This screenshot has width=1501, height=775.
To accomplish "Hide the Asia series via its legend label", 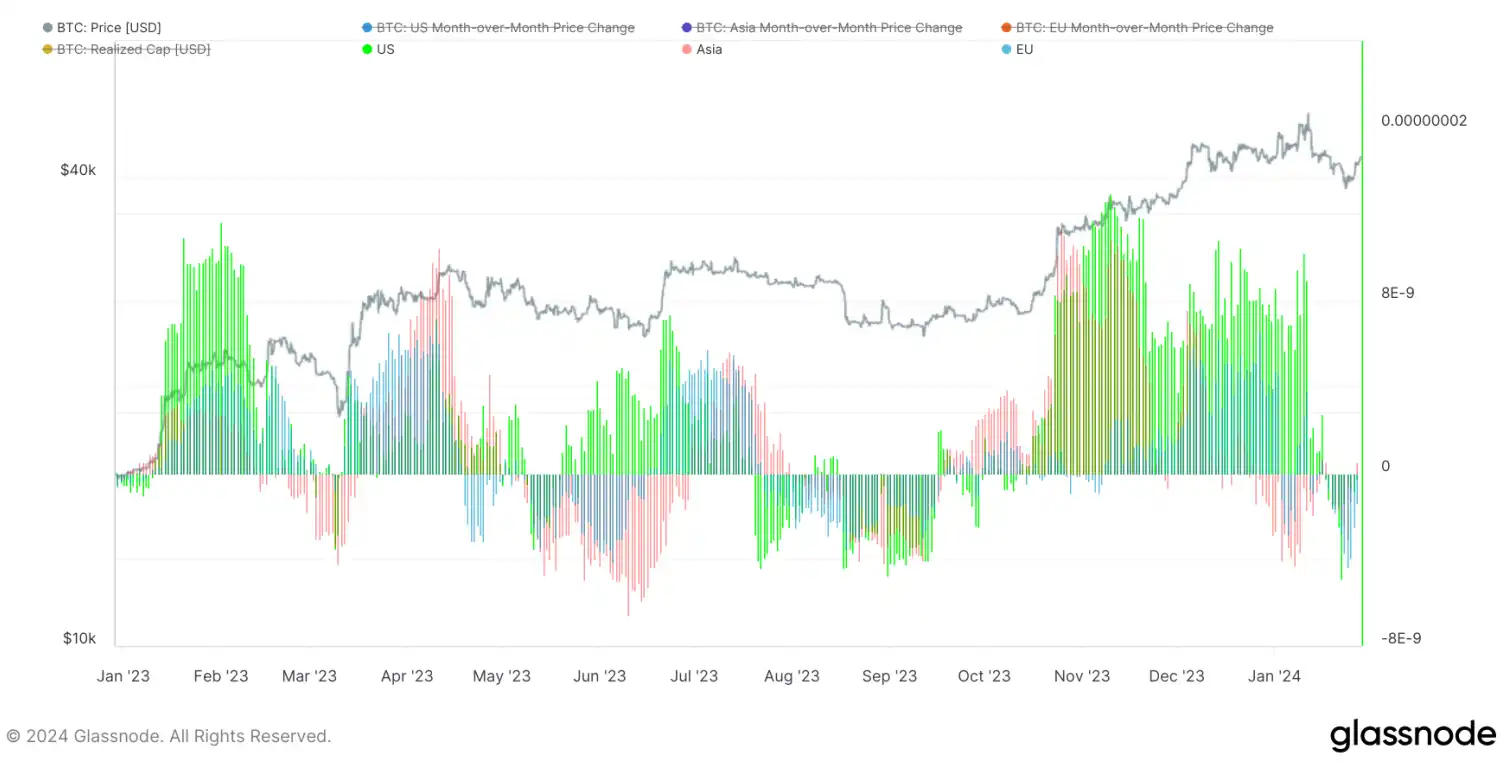I will tap(709, 49).
